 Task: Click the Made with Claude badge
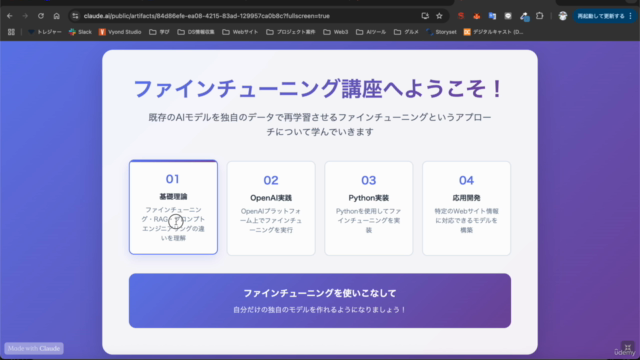pyautogui.click(x=34, y=348)
